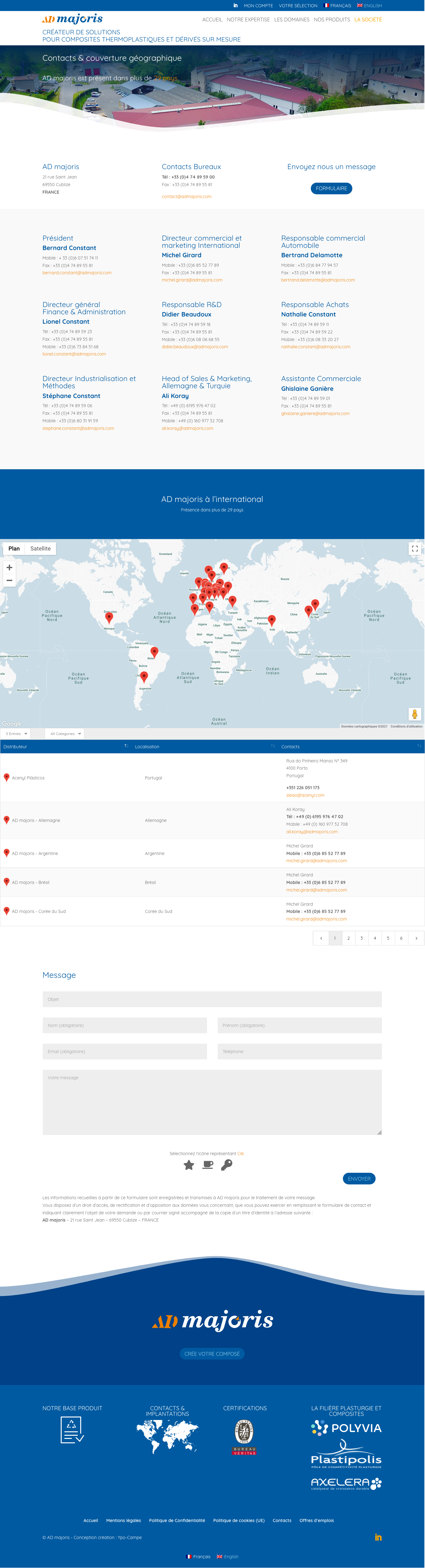Click the India map marker
The width and height of the screenshot is (425, 1568).
pyautogui.click(x=272, y=620)
